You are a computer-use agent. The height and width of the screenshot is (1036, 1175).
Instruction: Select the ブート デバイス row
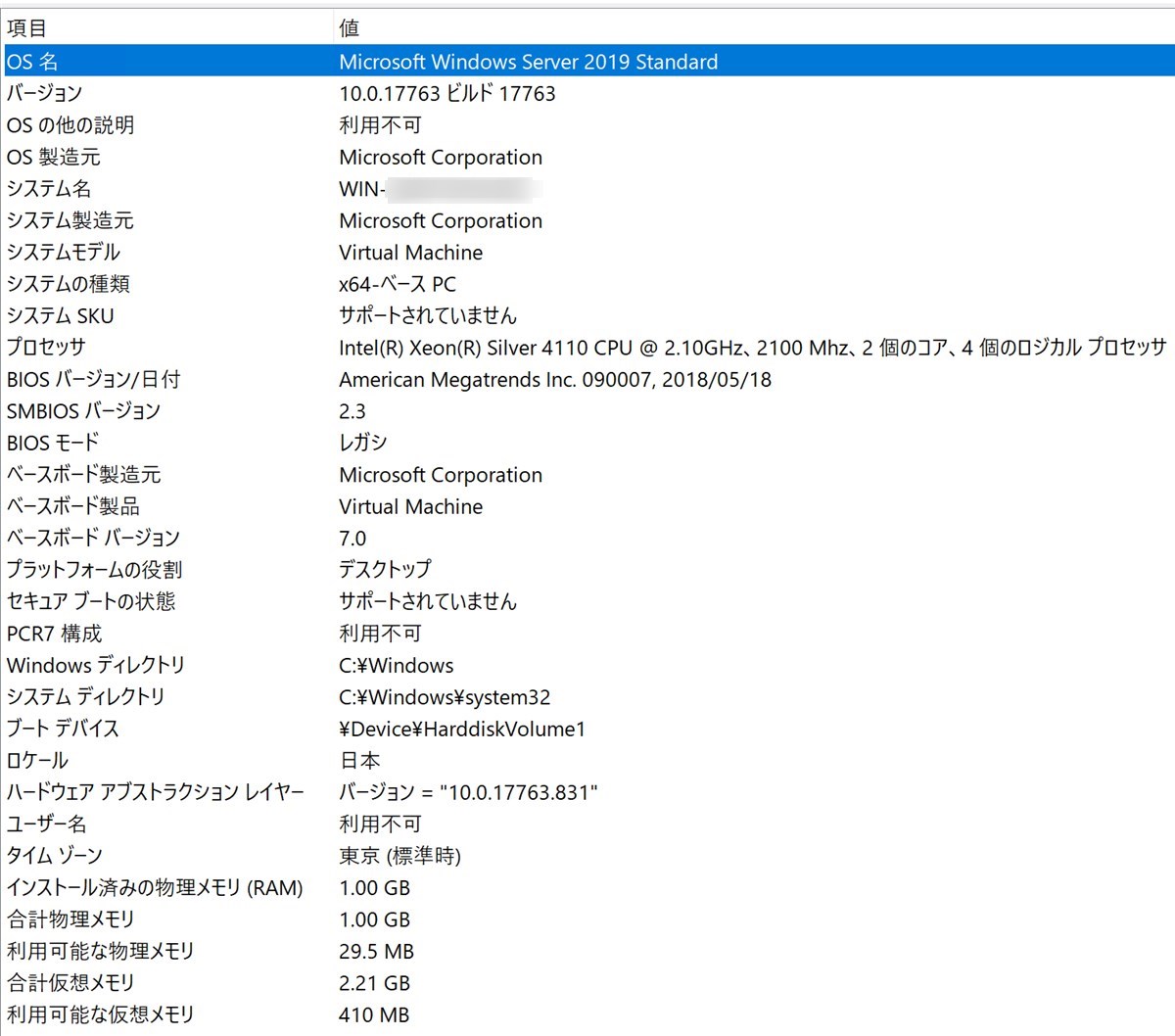587,729
